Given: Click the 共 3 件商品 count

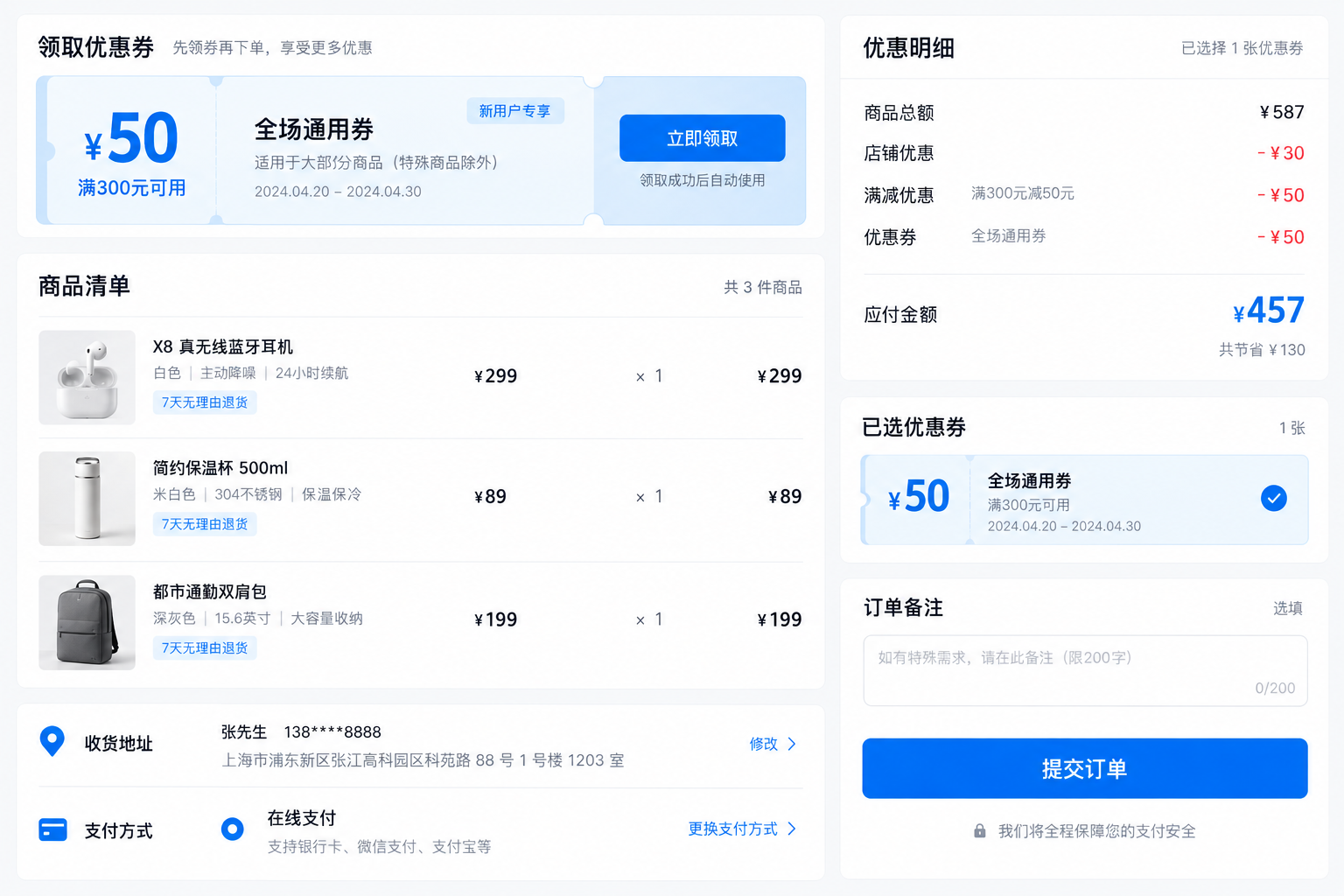Looking at the screenshot, I should [x=763, y=287].
